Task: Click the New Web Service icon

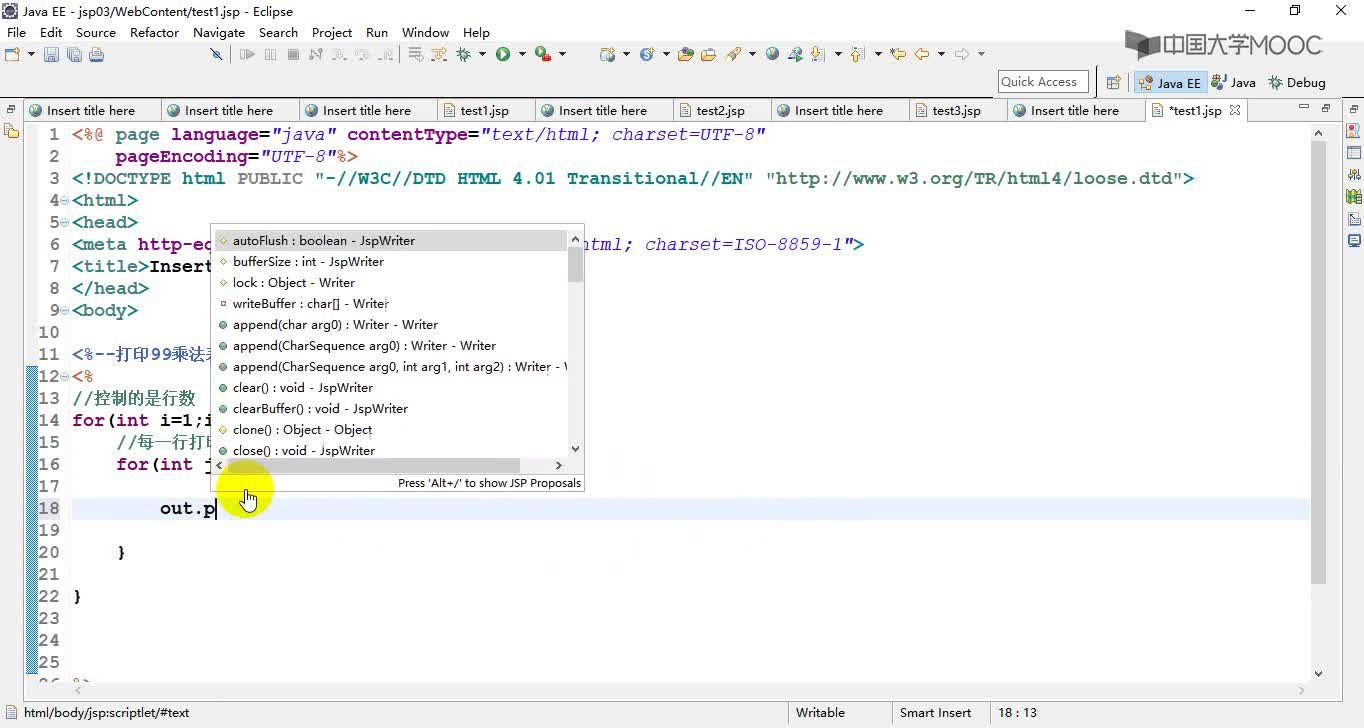Action: [x=647, y=54]
